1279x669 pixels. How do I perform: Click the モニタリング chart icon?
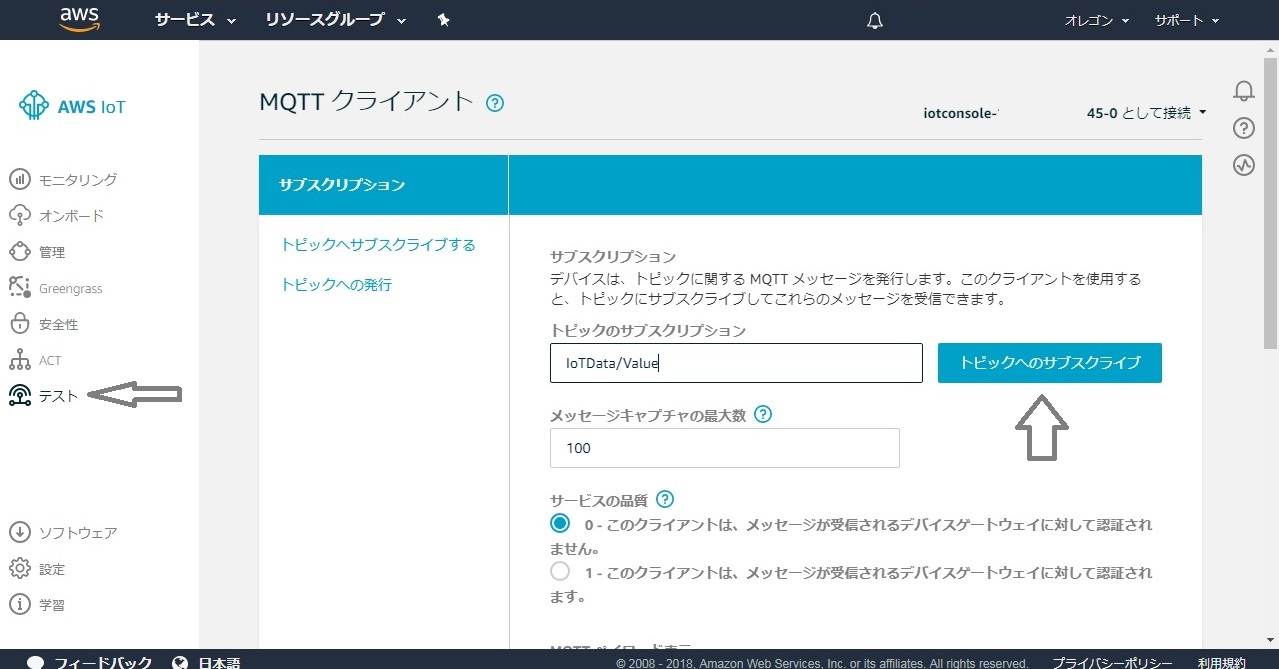click(19, 180)
